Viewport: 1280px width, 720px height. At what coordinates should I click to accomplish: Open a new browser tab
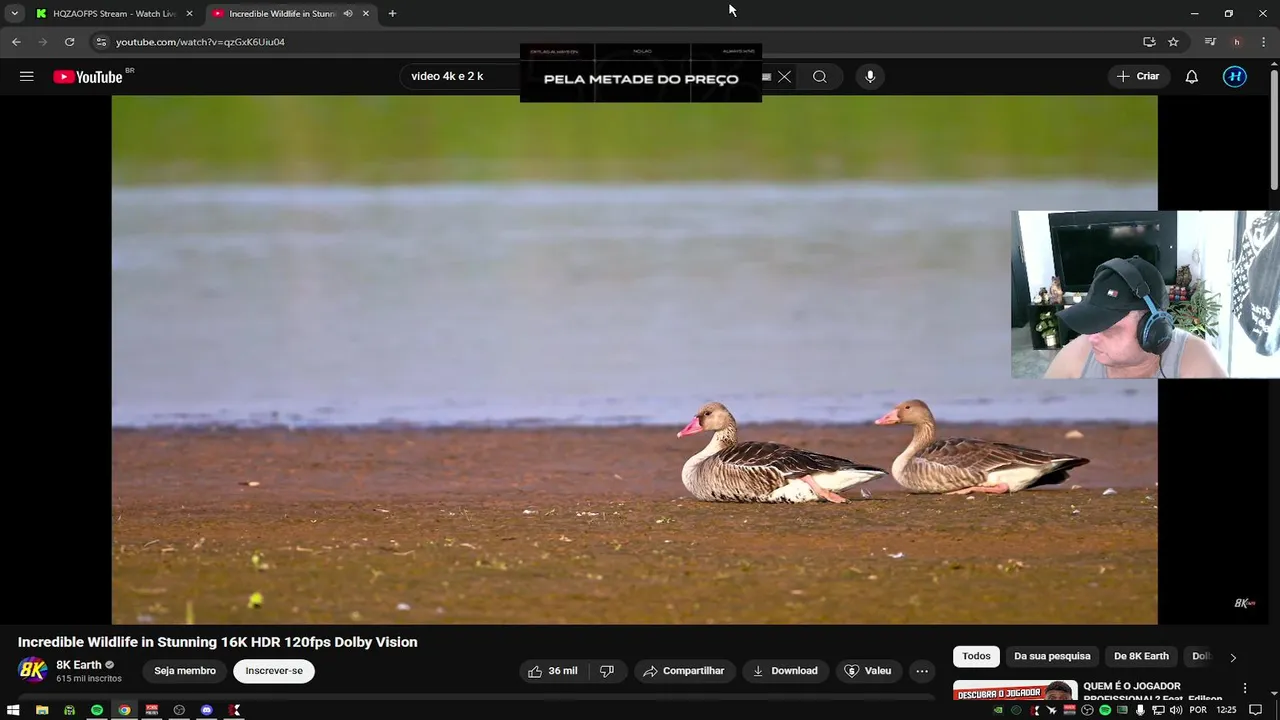(392, 14)
